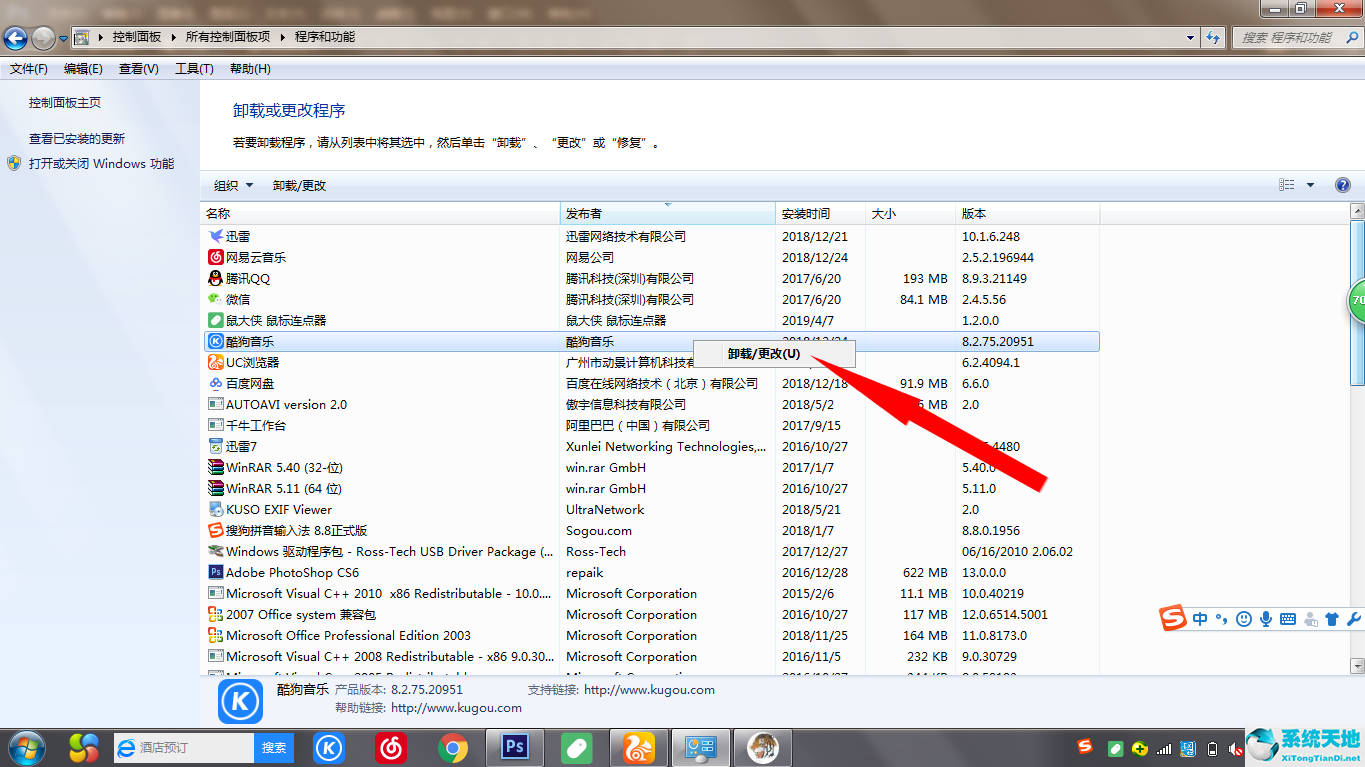Open recent pages dropdown next to forward button

64,39
